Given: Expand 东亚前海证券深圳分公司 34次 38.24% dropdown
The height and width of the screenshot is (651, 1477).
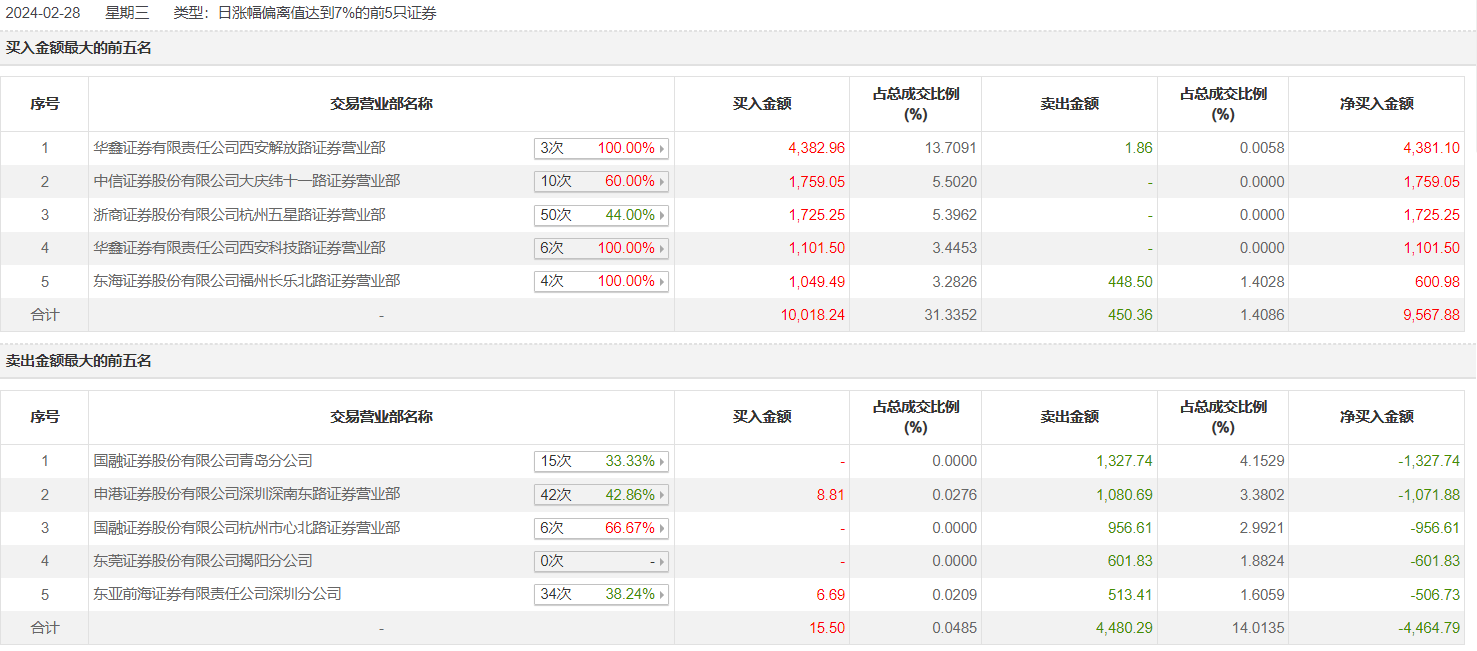Looking at the screenshot, I should [x=601, y=594].
